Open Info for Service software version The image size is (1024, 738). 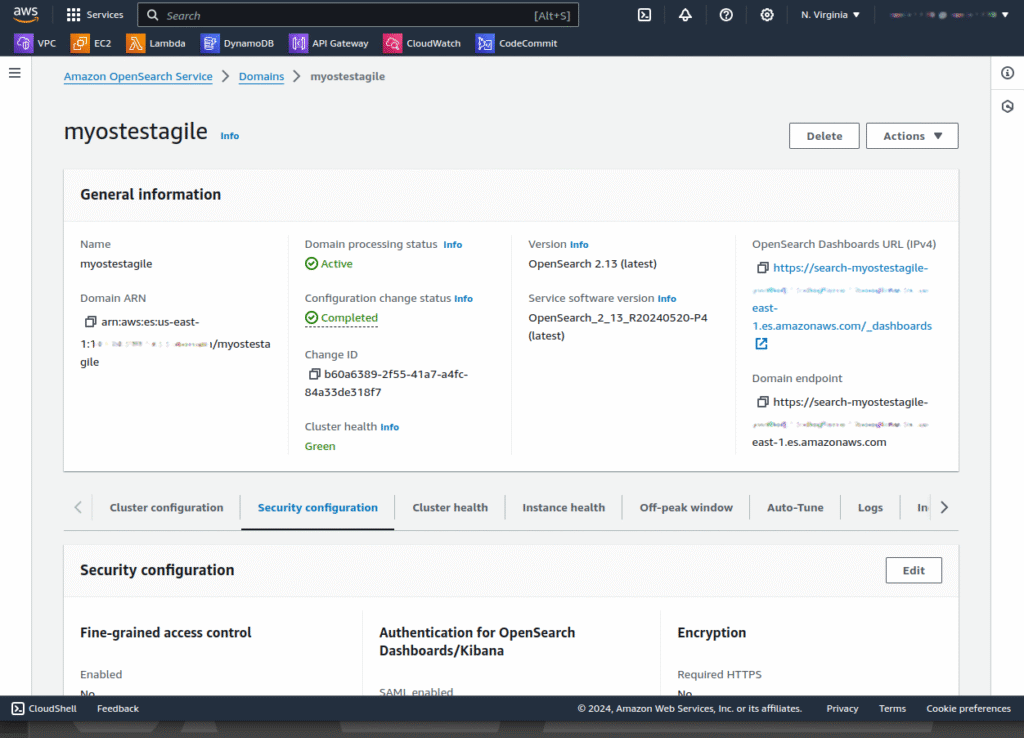[x=667, y=298]
